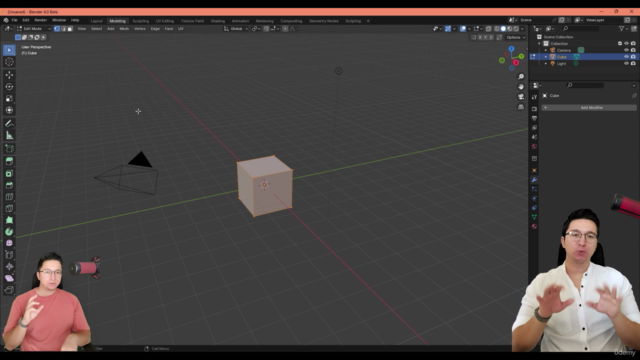Screen dimensions: 640x360
Task: Select the Shrink/Fatten tool
Action: pyautogui.click(x=9, y=267)
